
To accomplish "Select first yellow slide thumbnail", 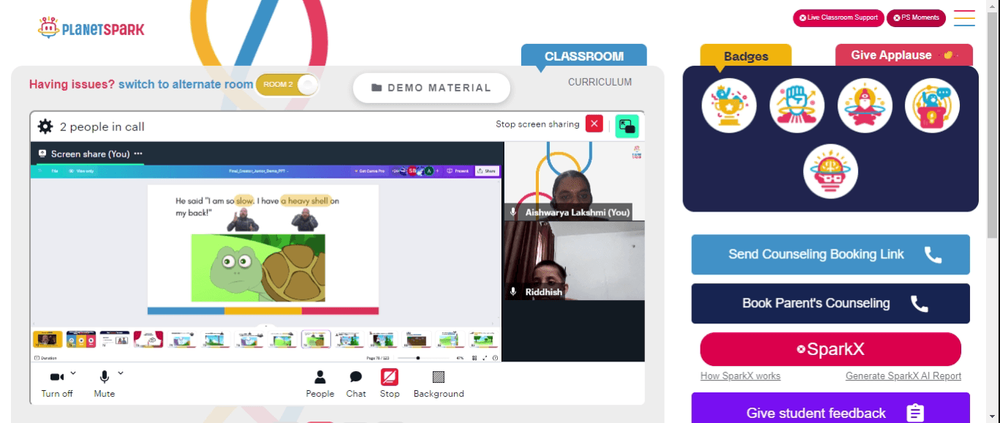I will [48, 339].
